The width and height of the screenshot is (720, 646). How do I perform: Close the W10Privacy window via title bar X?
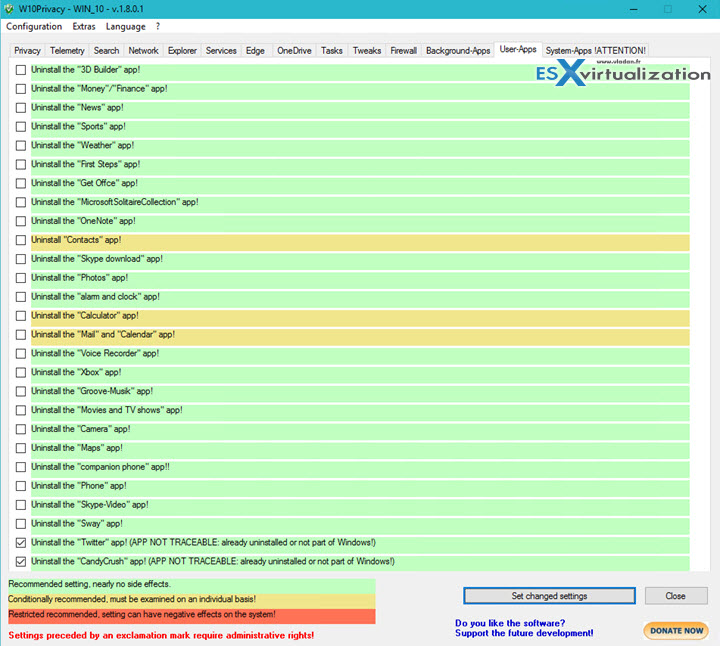pos(702,9)
